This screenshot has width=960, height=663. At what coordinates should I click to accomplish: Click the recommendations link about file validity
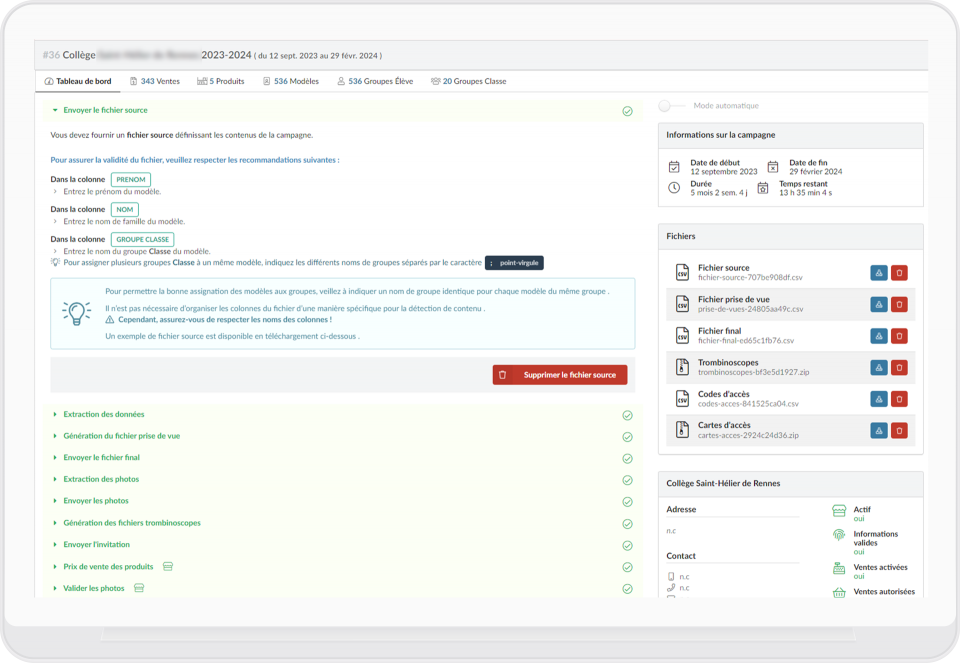[x=195, y=160]
